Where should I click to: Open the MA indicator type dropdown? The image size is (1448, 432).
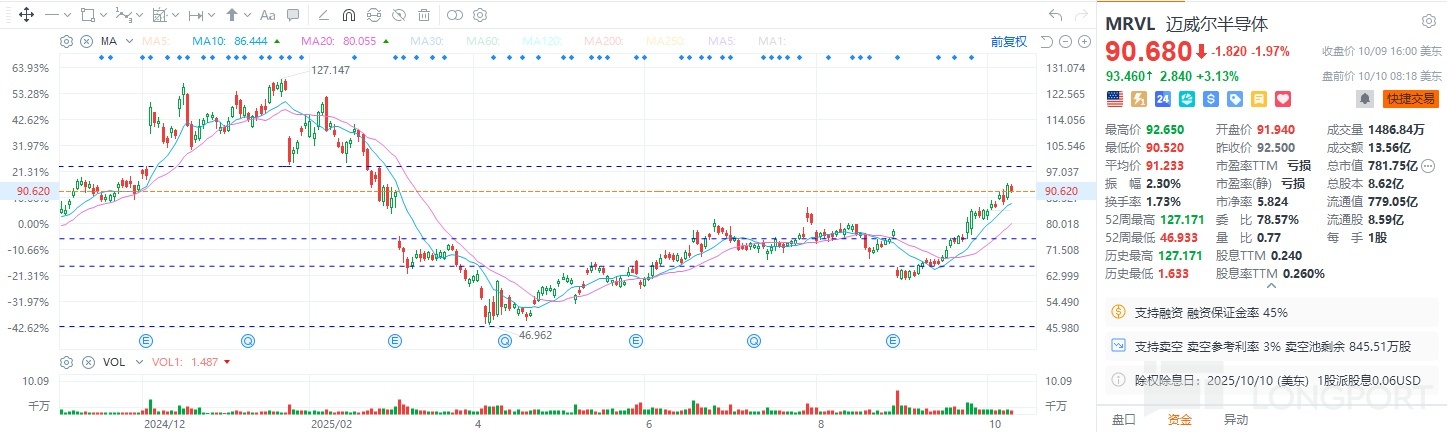127,41
